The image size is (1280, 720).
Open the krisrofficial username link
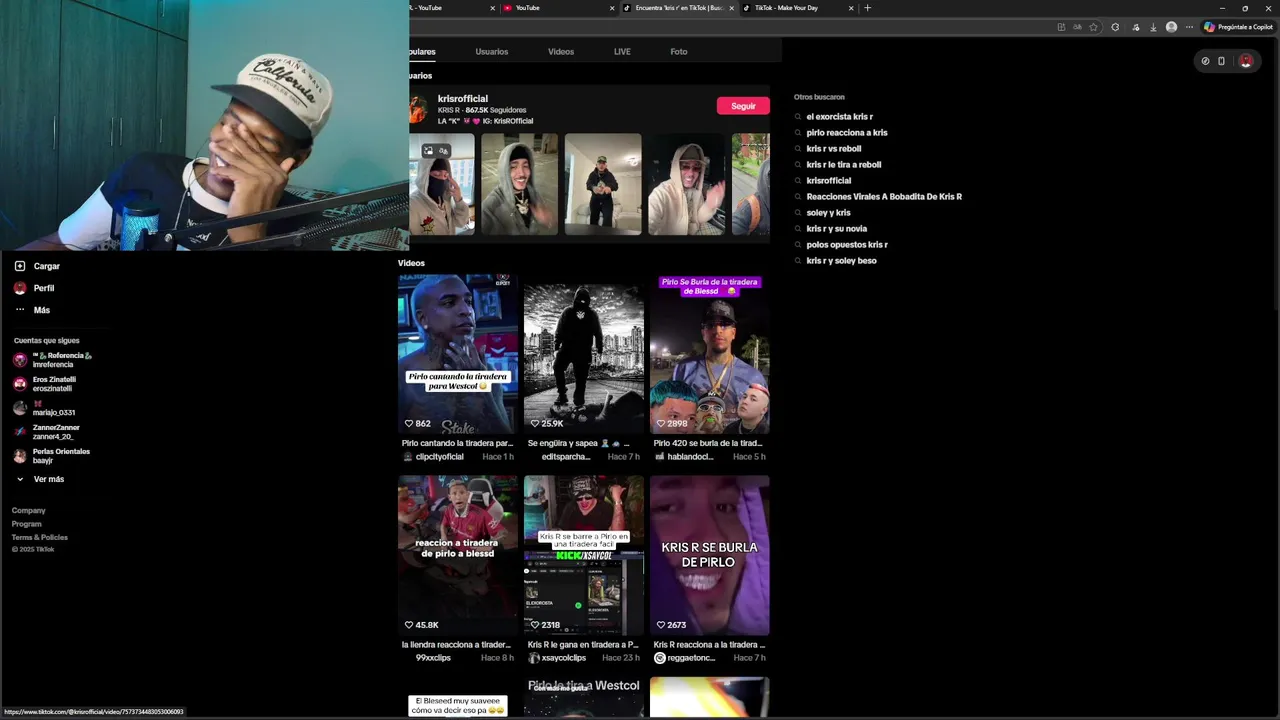tap(463, 99)
